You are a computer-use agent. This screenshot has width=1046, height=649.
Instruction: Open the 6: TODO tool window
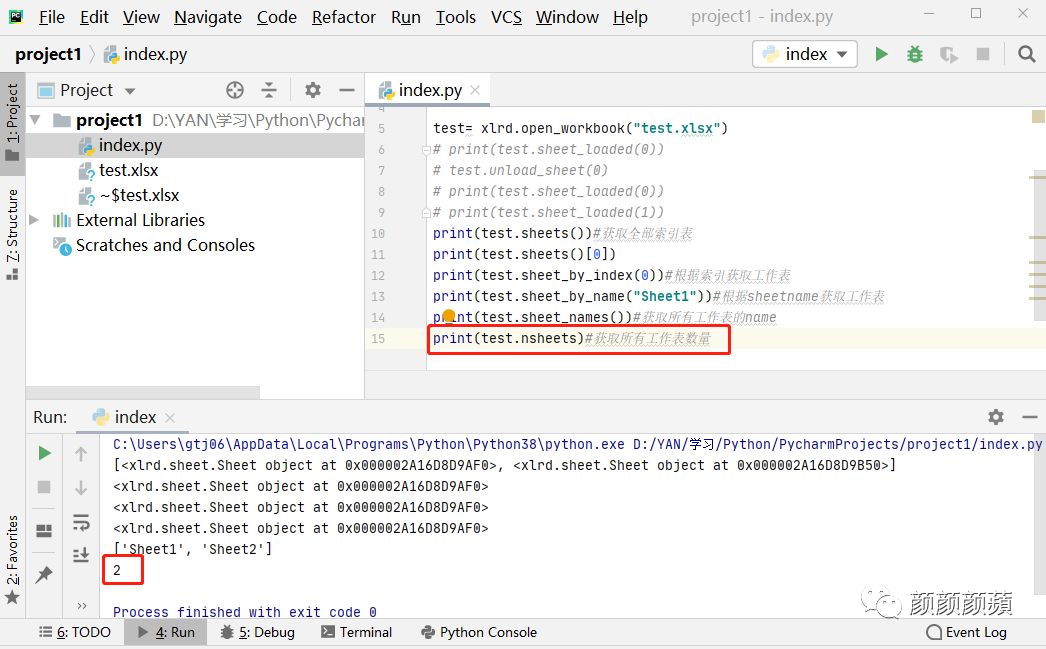click(75, 632)
